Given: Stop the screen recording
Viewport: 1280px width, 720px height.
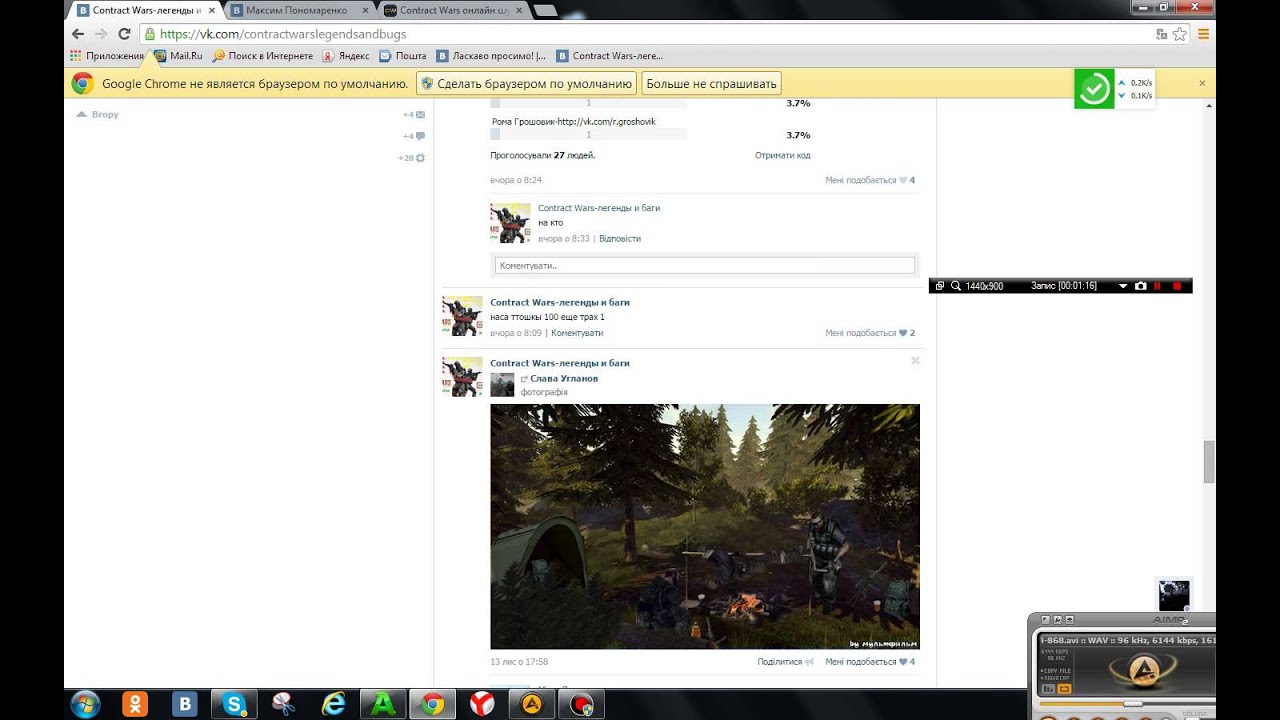Looking at the screenshot, I should pyautogui.click(x=1177, y=286).
